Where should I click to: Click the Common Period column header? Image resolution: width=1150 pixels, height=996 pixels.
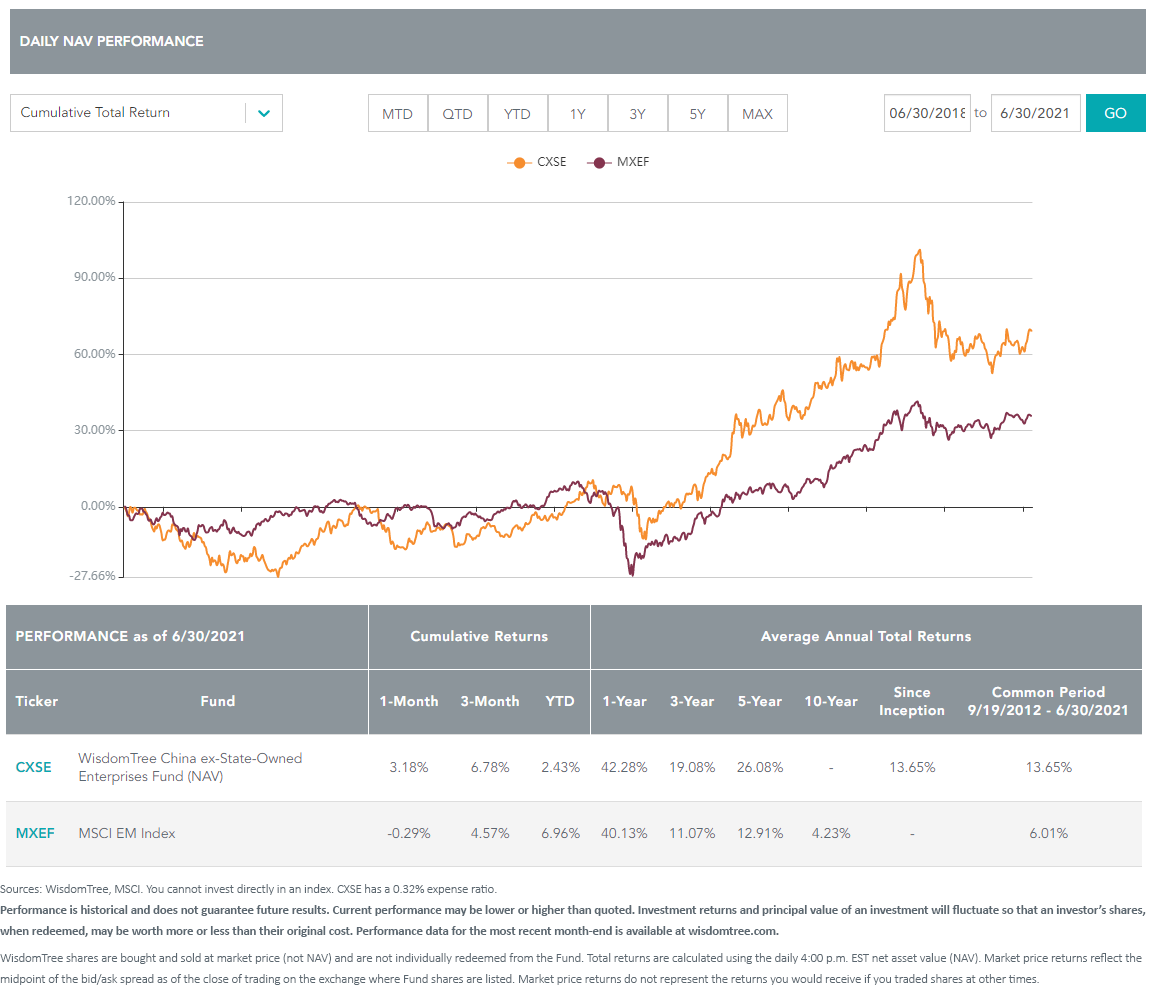[1048, 701]
